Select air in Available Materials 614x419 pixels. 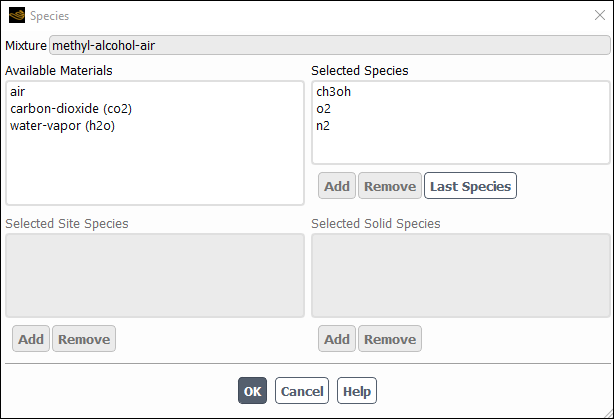coord(18,92)
